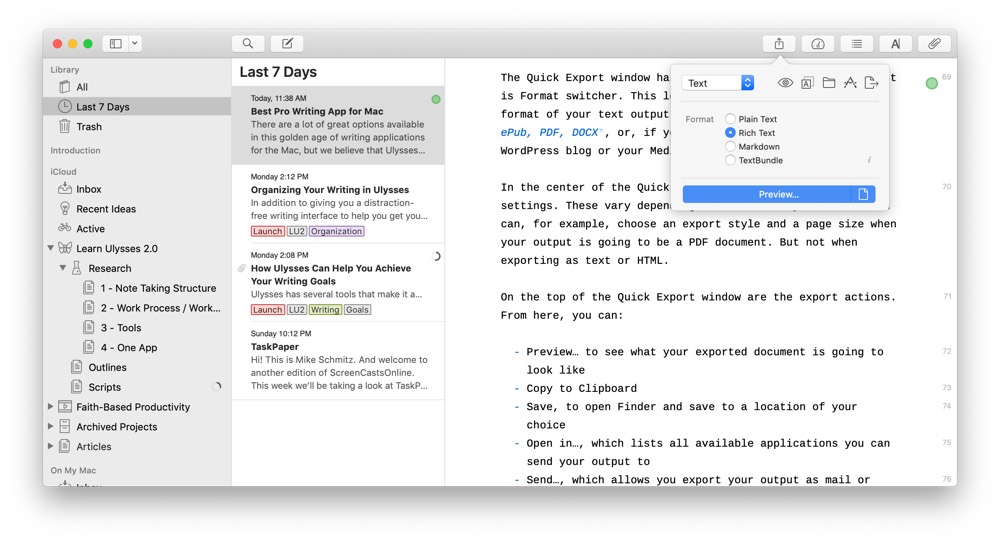Viewport: 1000px width, 543px height.
Task: Click the Open in app icon in popover
Action: click(850, 83)
